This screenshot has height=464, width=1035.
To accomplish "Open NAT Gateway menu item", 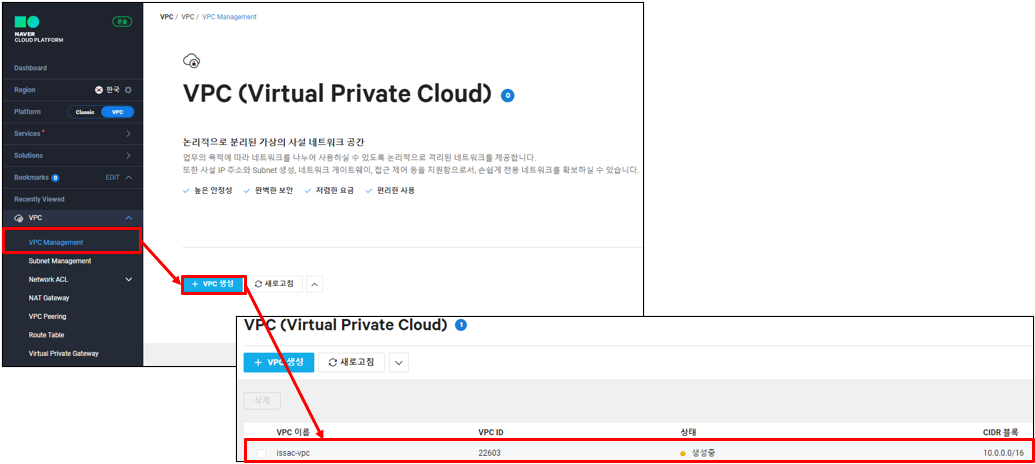I will point(49,298).
